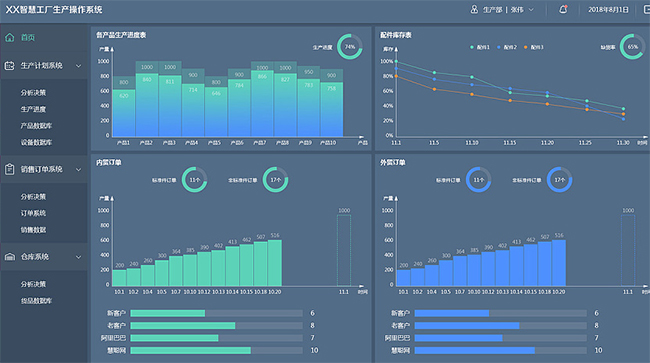Viewport: 650px width, 363px height.
Task: Click the 阿里巴巴 label in 内贸订单
Action: click(x=113, y=338)
